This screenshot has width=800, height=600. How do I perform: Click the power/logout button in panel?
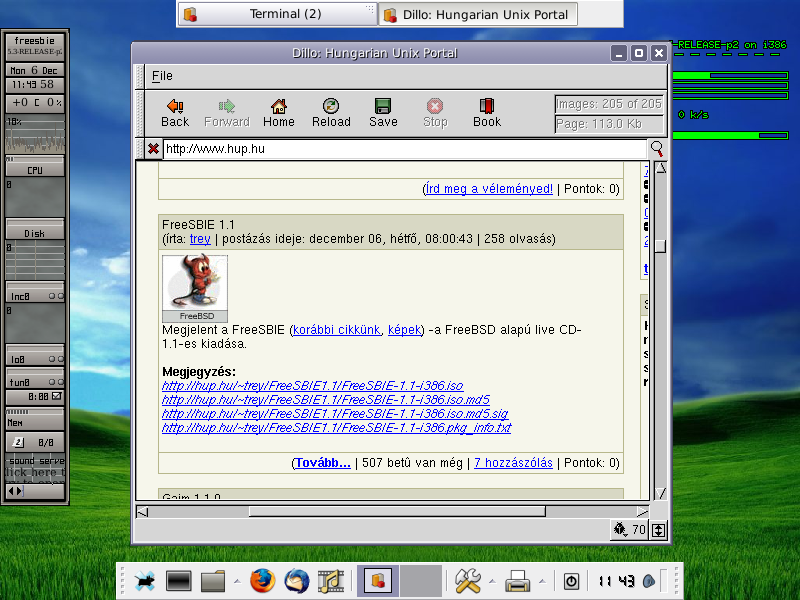click(x=571, y=581)
